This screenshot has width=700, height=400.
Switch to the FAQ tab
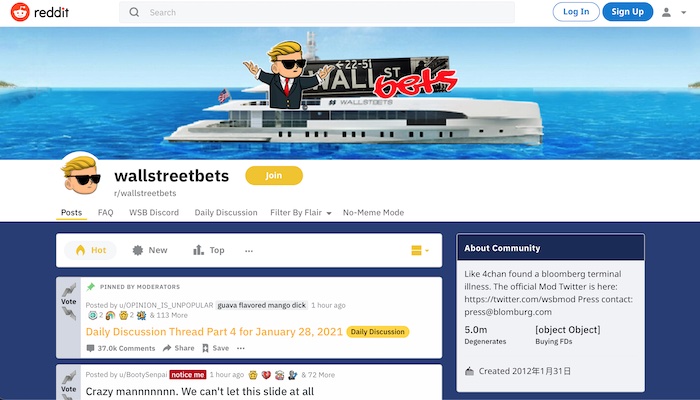click(x=105, y=212)
